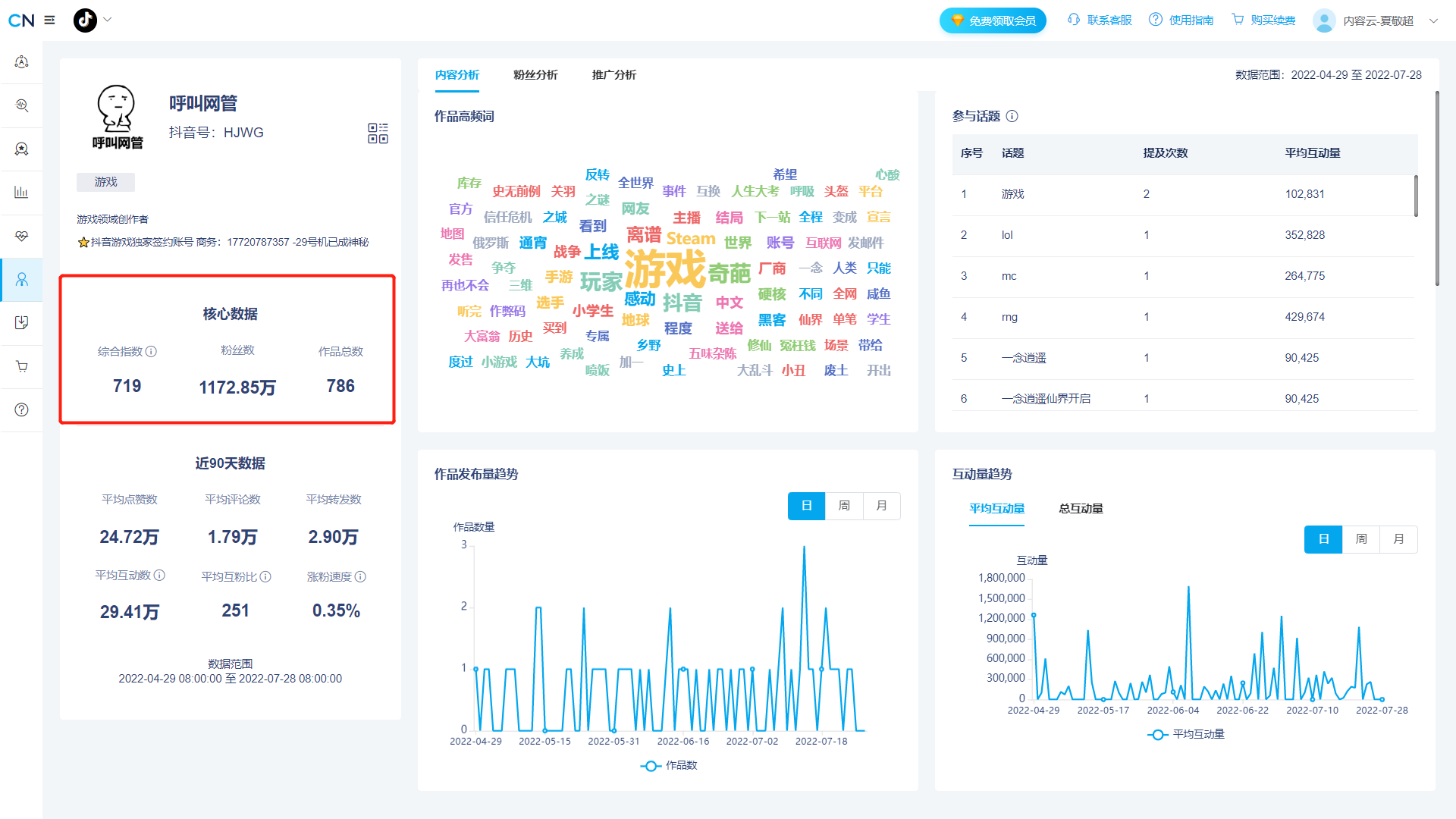The height and width of the screenshot is (819, 1456).
Task: Select 平均互动量 tab in 互动量趋势
Action: tap(997, 509)
